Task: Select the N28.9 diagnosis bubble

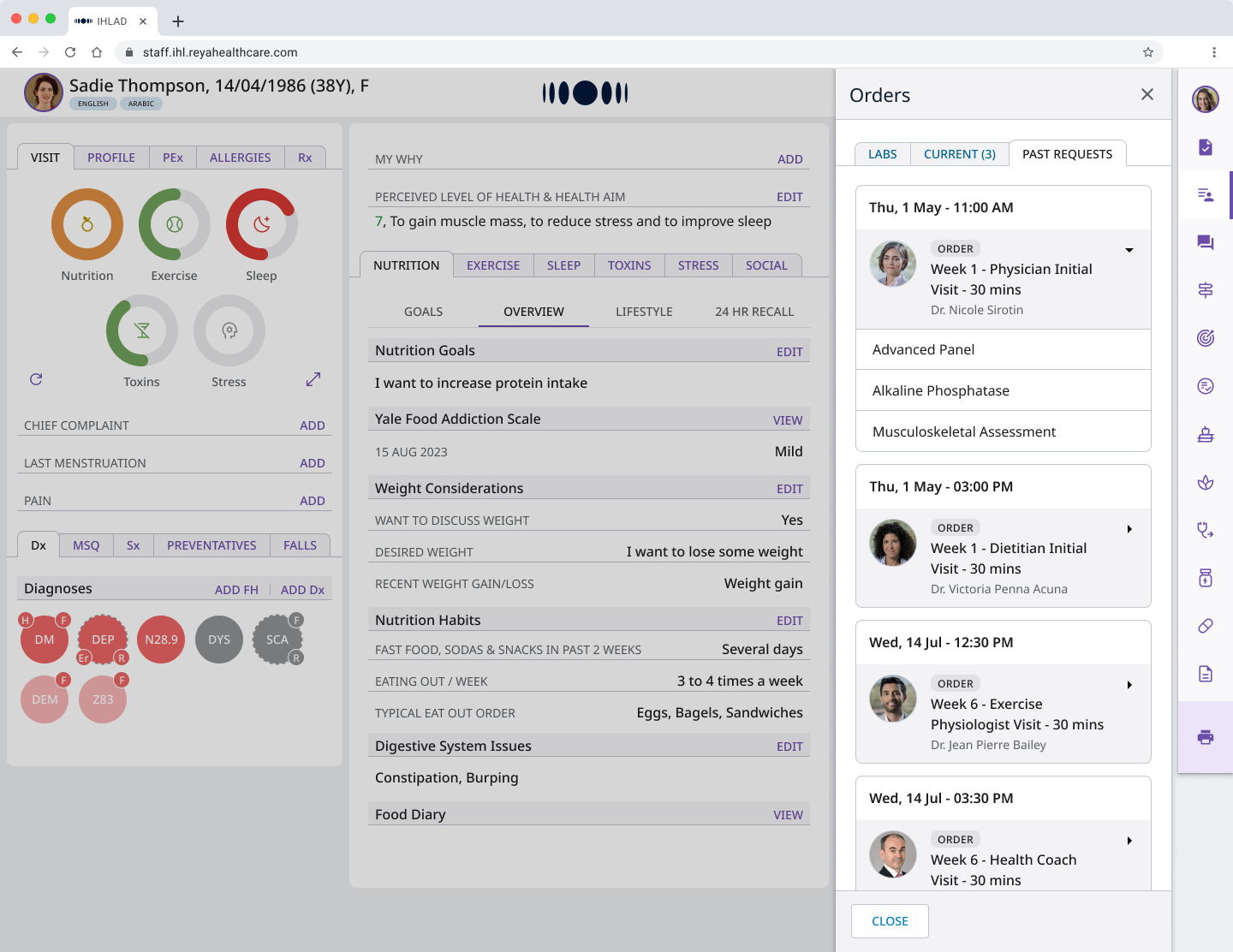Action: pos(161,640)
